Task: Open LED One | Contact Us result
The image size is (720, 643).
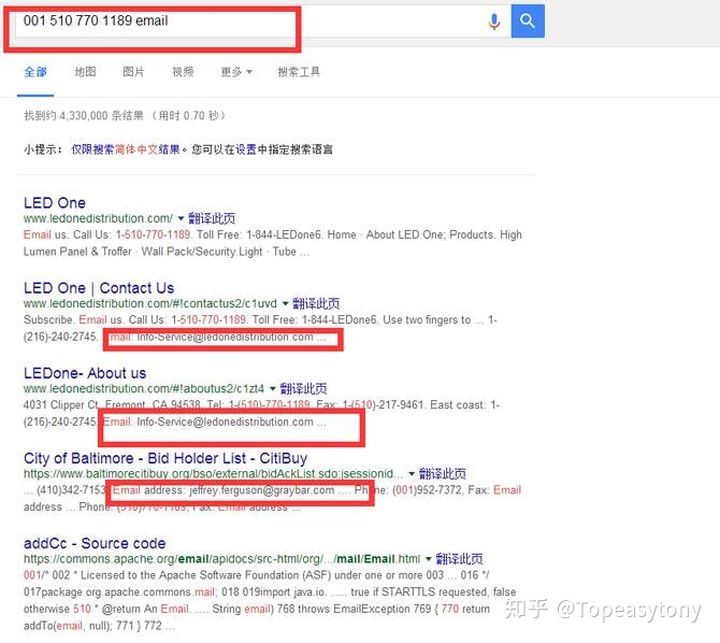Action: [x=98, y=288]
